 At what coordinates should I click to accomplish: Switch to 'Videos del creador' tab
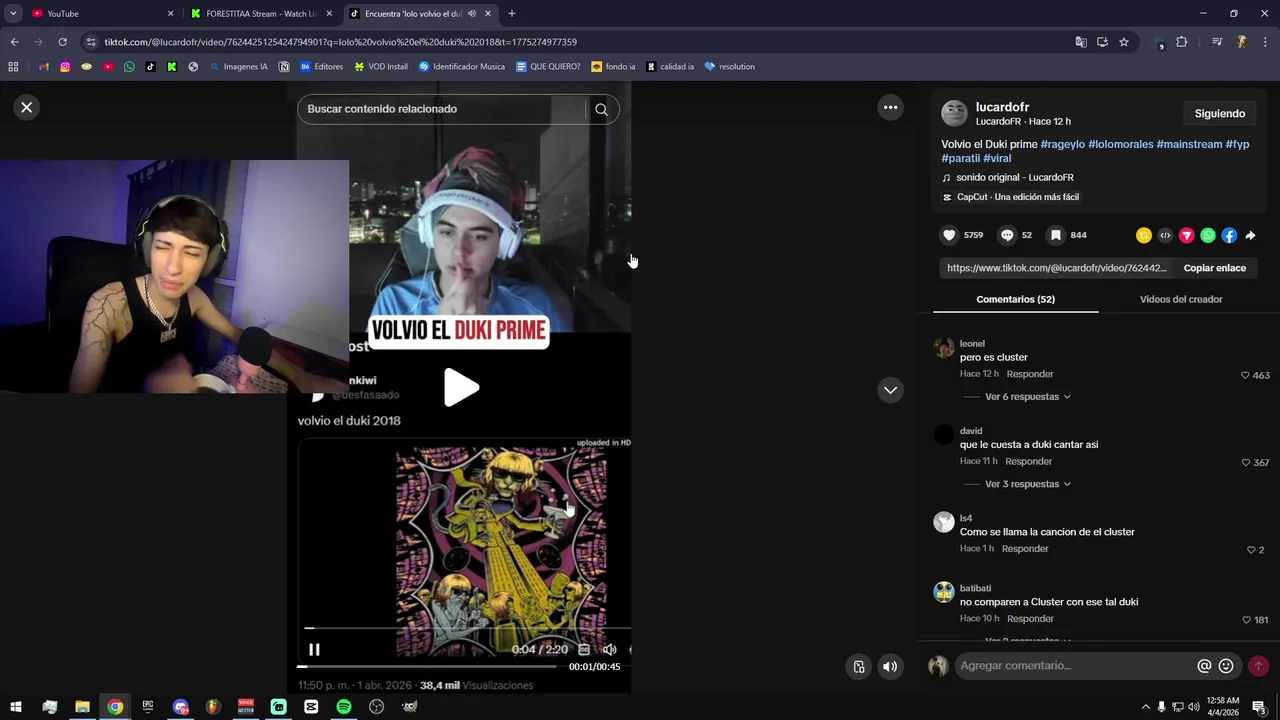1181,299
